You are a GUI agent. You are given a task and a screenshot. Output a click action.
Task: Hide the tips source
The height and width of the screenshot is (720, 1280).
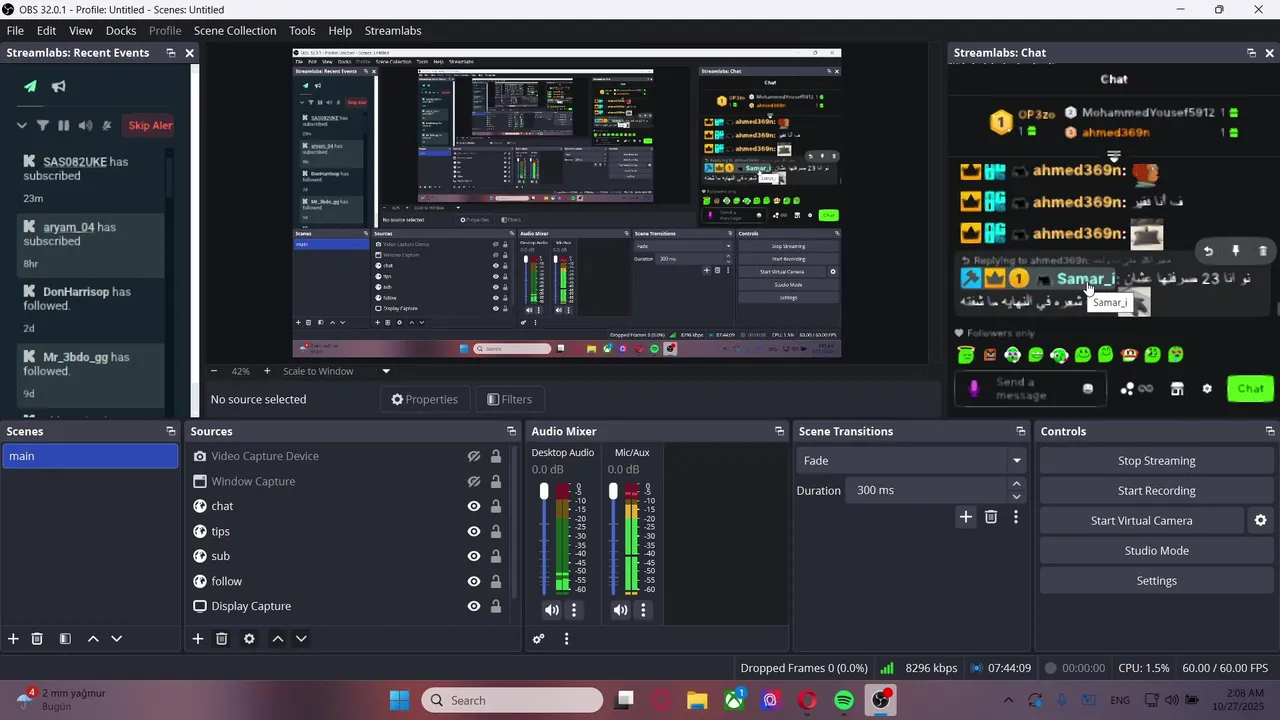(x=474, y=531)
